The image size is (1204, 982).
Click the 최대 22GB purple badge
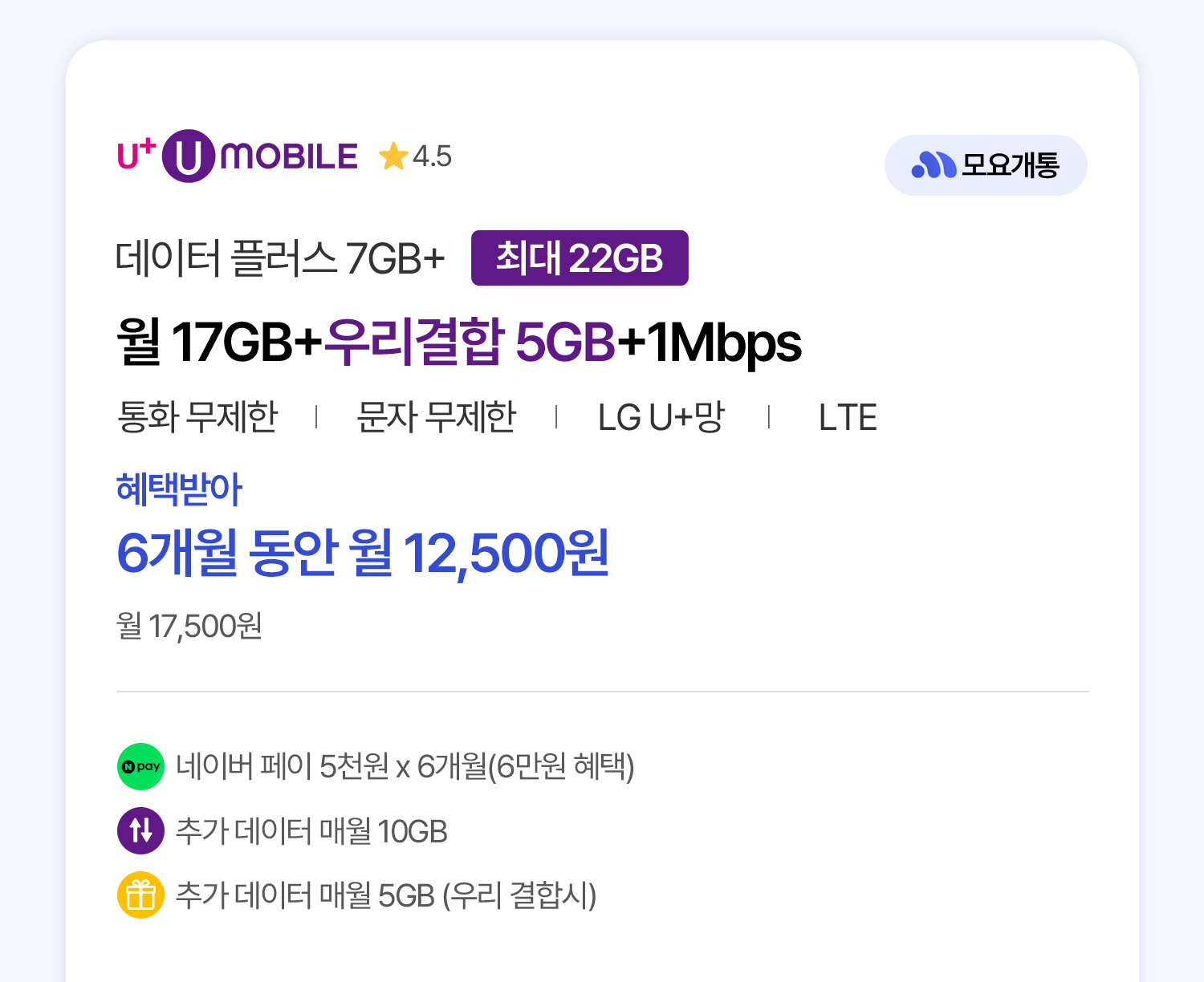579,258
